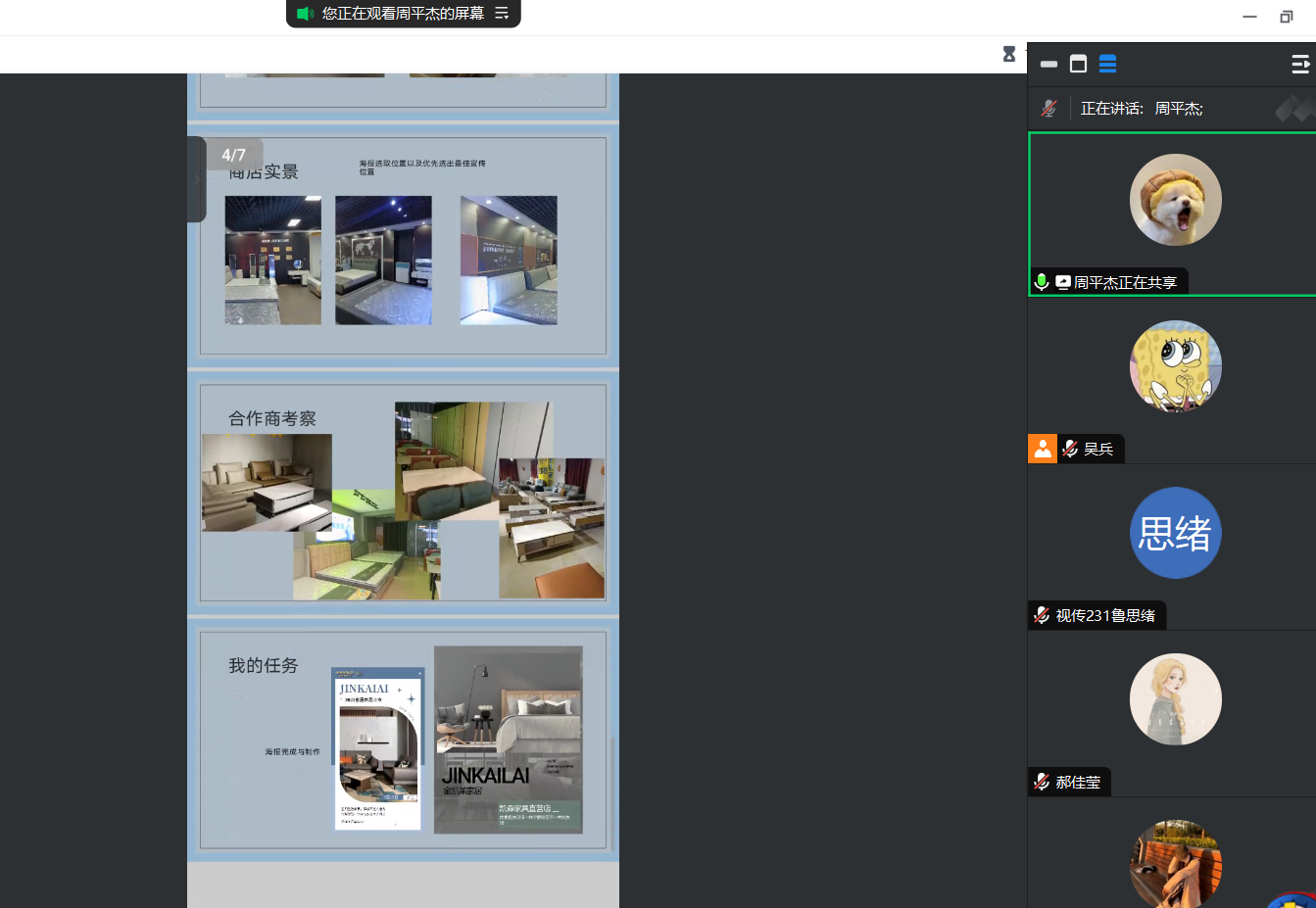The image size is (1316, 908).
Task: Switch video panel to single speaker view
Action: click(1078, 65)
